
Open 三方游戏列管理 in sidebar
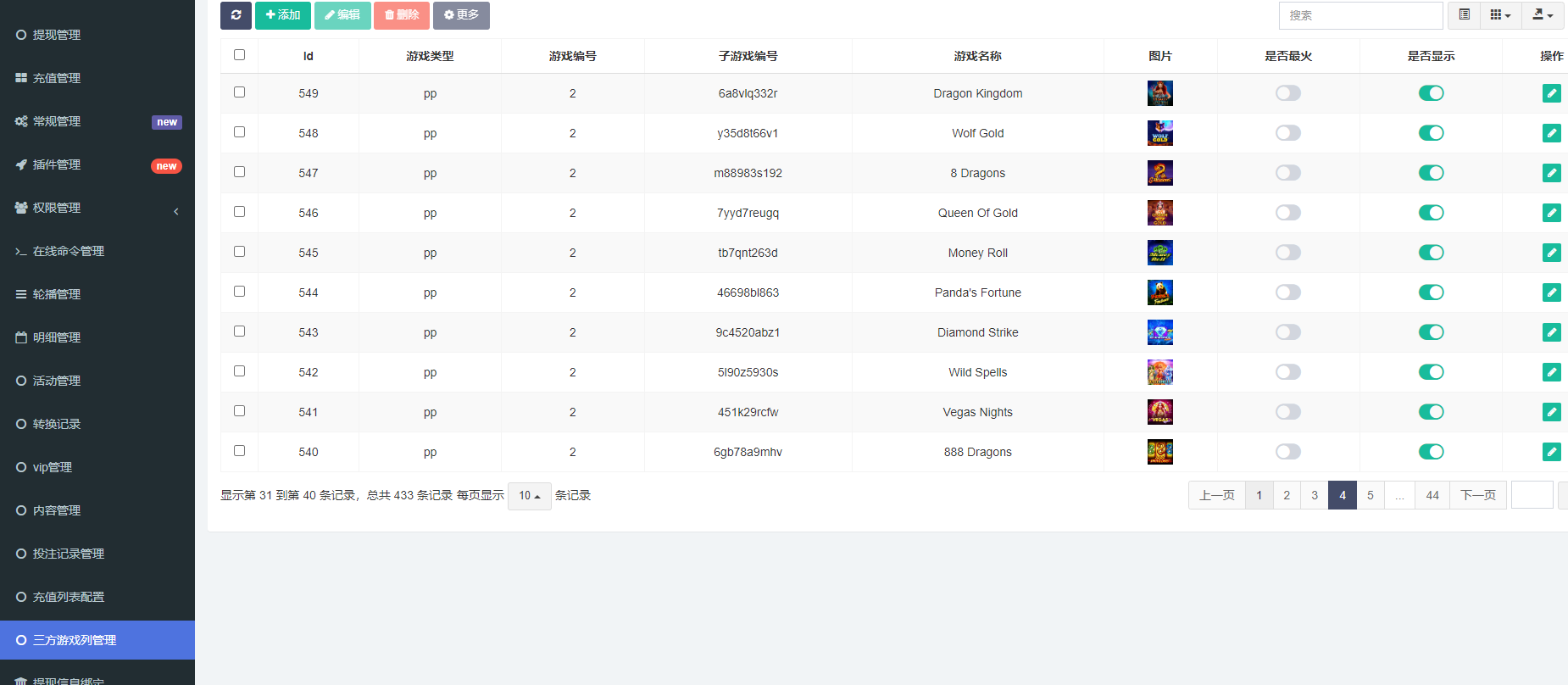click(97, 640)
